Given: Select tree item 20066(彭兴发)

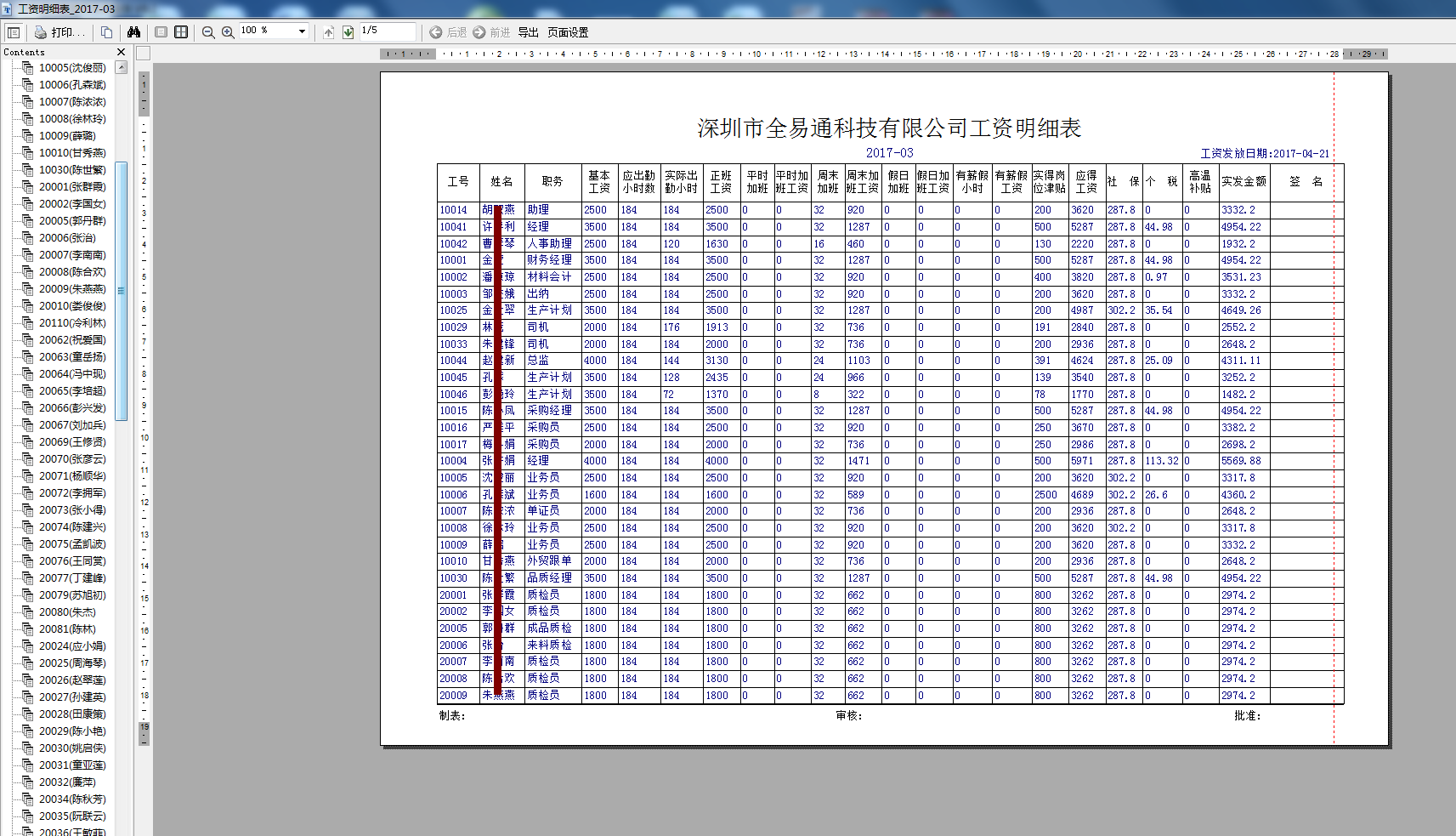Looking at the screenshot, I should tap(72, 408).
